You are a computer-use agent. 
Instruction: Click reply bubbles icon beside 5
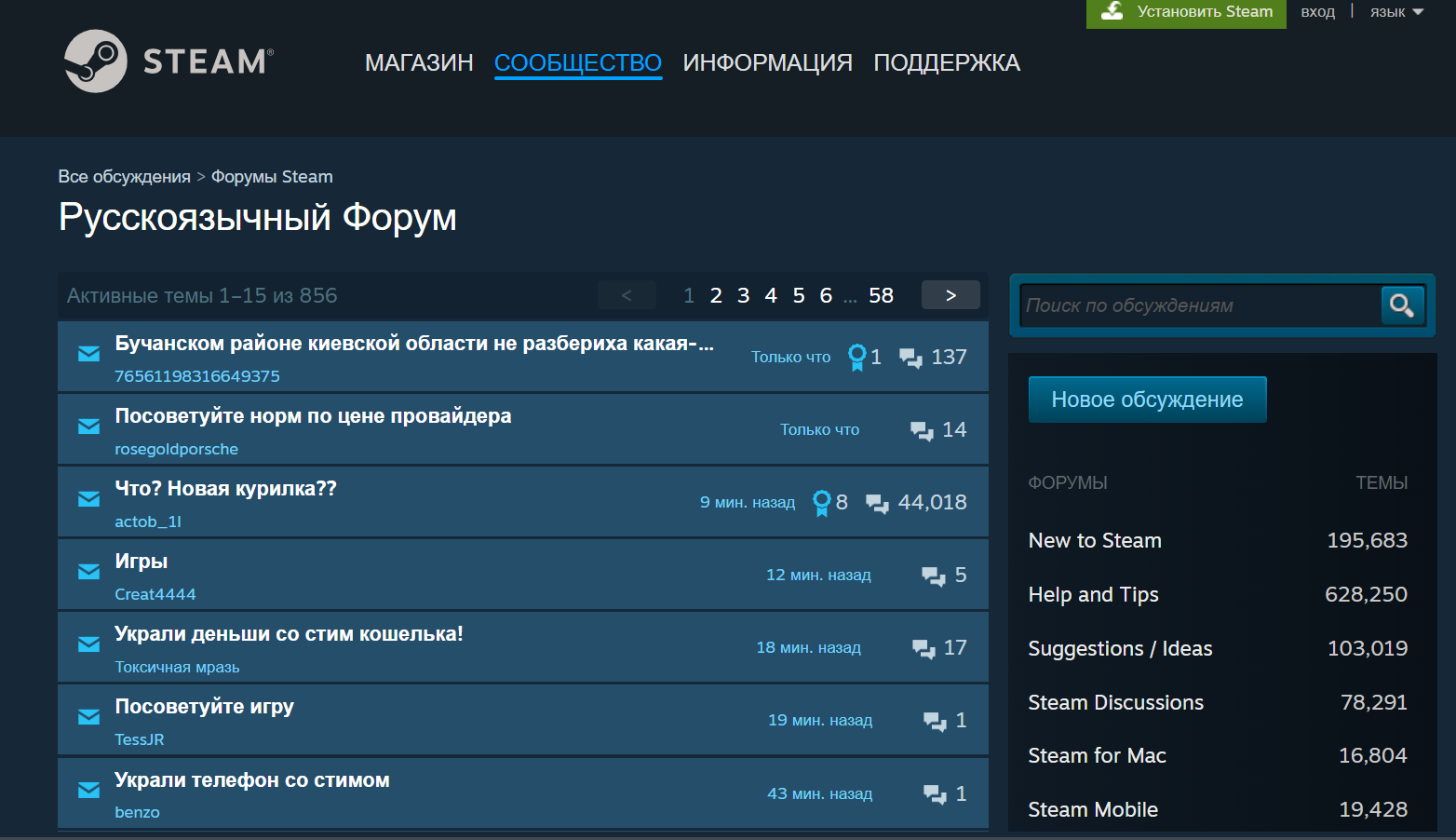933,576
